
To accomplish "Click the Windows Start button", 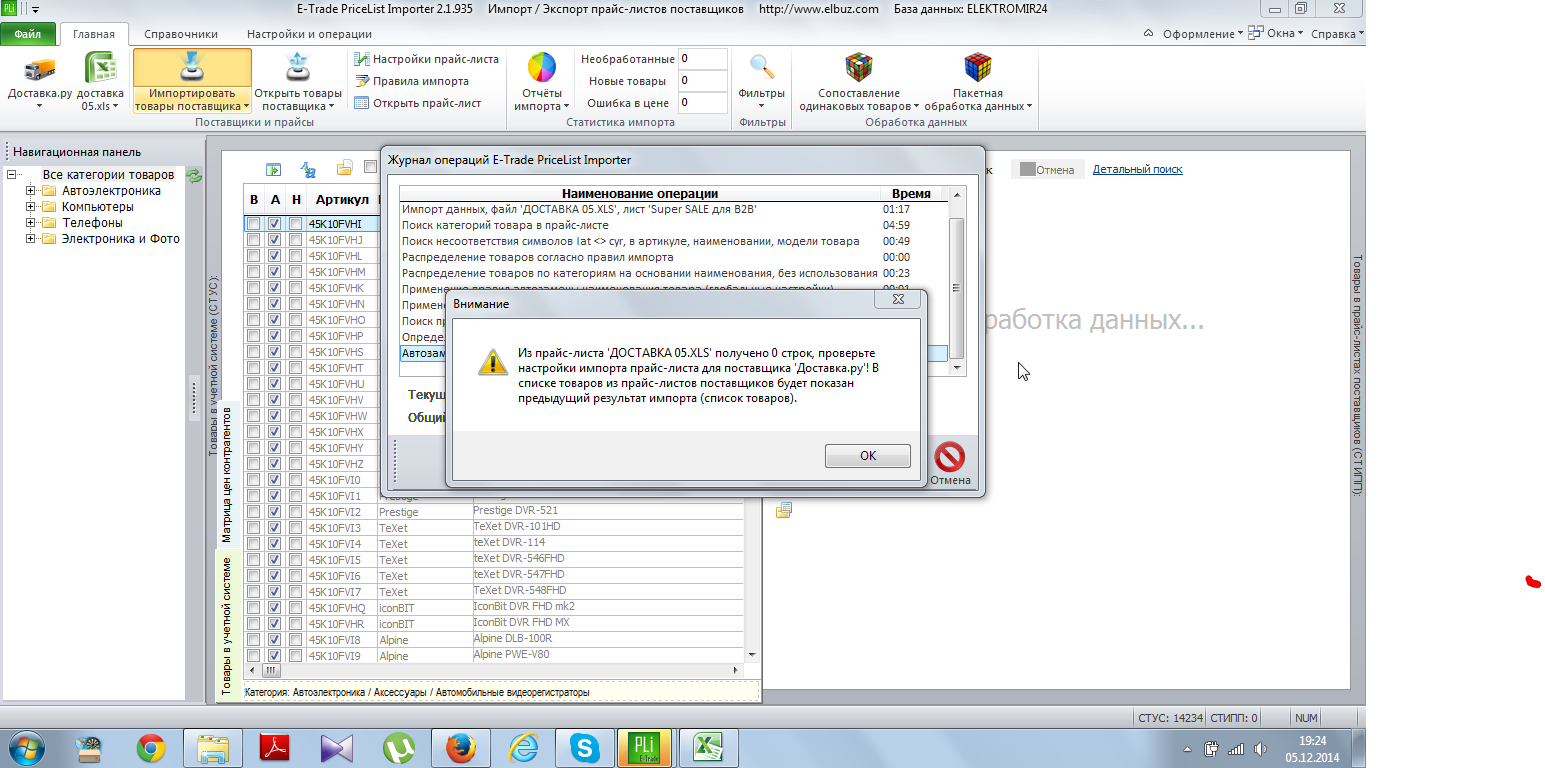I will (x=26, y=747).
